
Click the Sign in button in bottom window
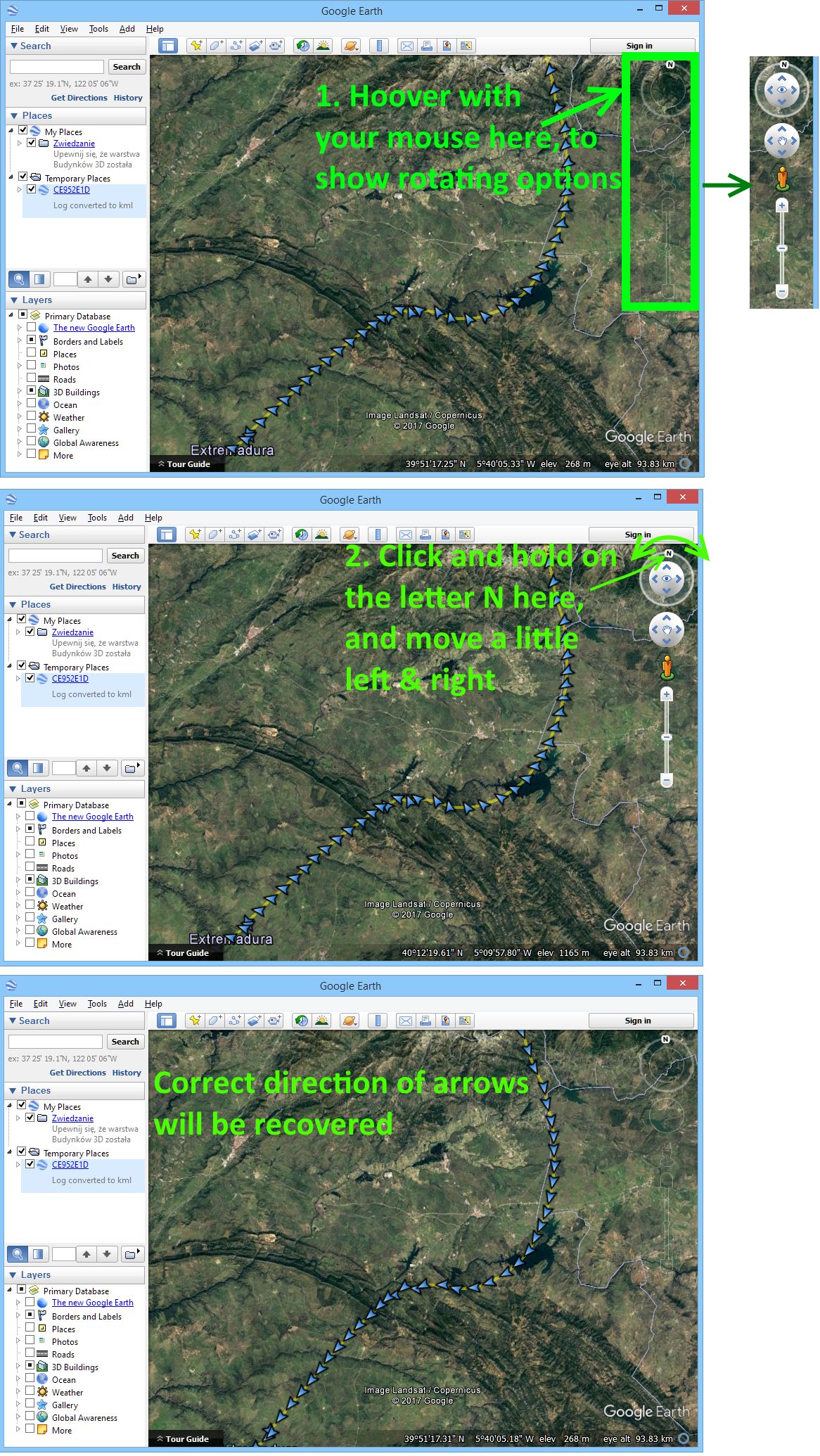point(641,1021)
